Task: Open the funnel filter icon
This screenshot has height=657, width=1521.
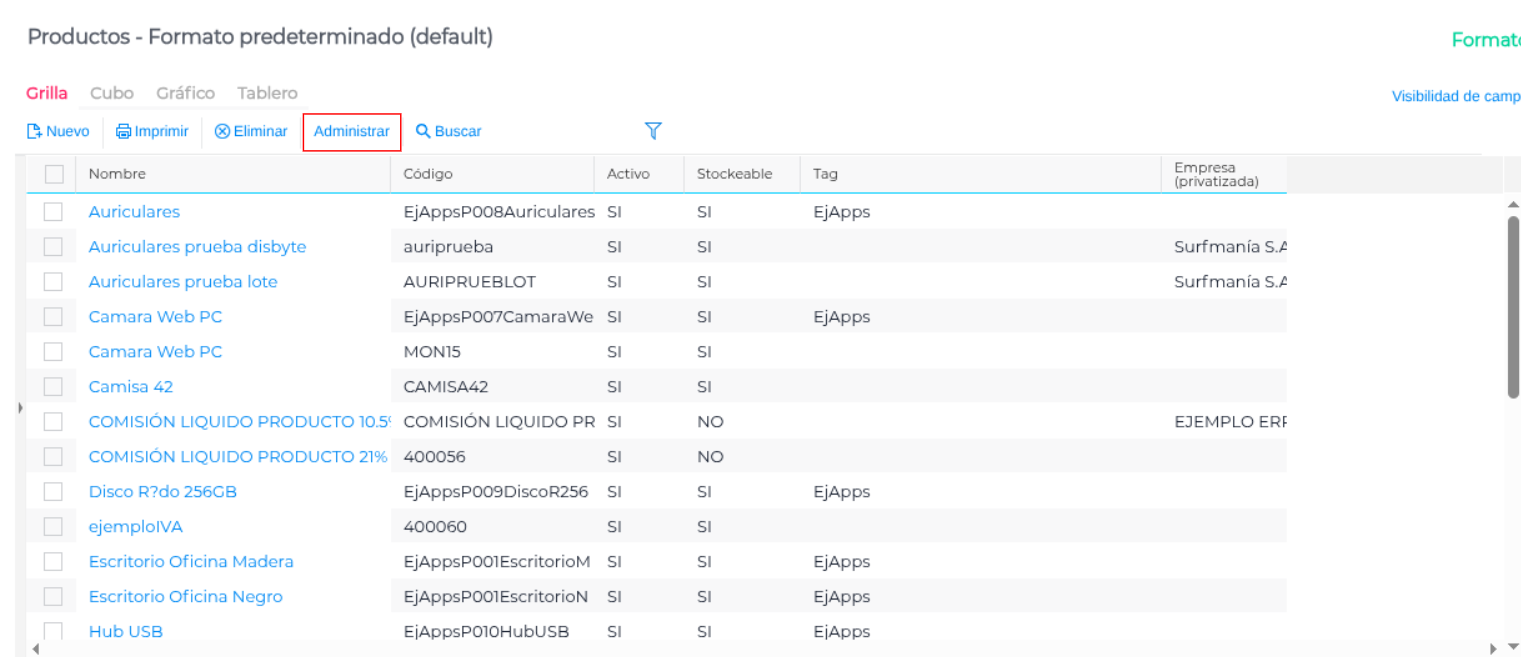Action: click(653, 130)
